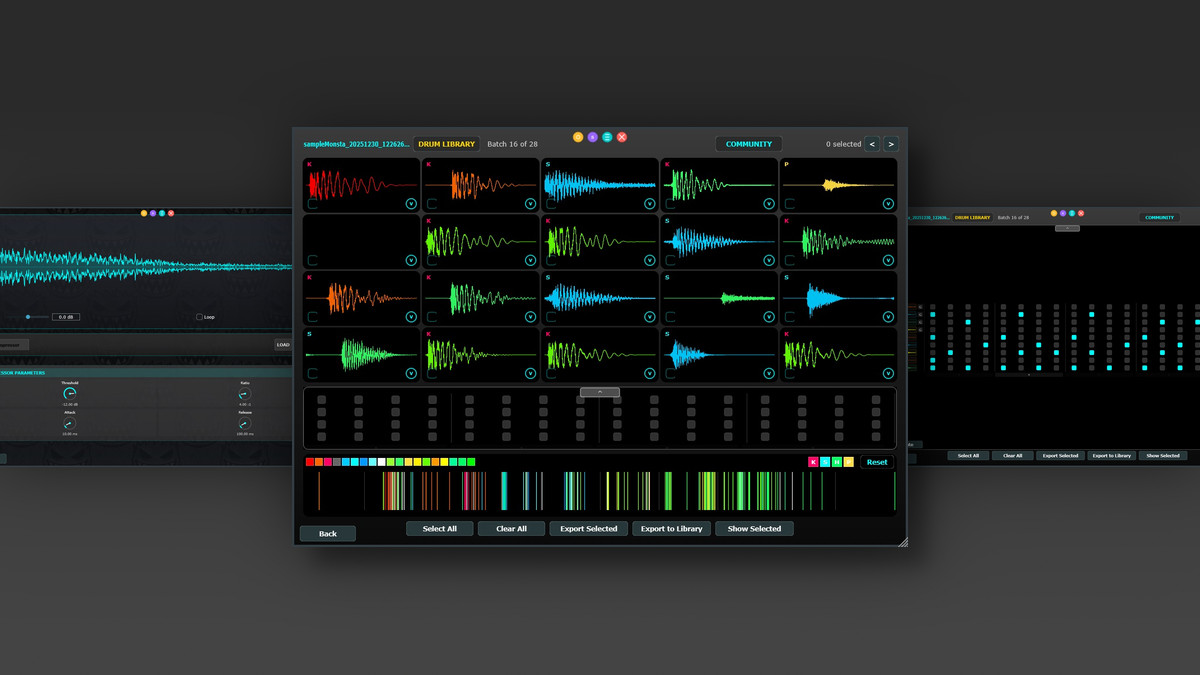The height and width of the screenshot is (675, 1200).
Task: Reset the color filters with Reset button
Action: click(877, 462)
